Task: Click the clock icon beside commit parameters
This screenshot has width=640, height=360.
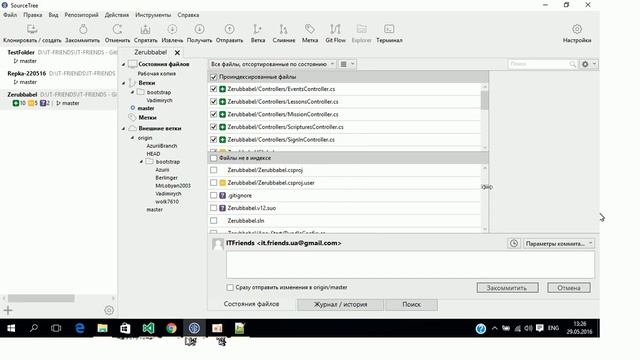Action: coord(513,243)
